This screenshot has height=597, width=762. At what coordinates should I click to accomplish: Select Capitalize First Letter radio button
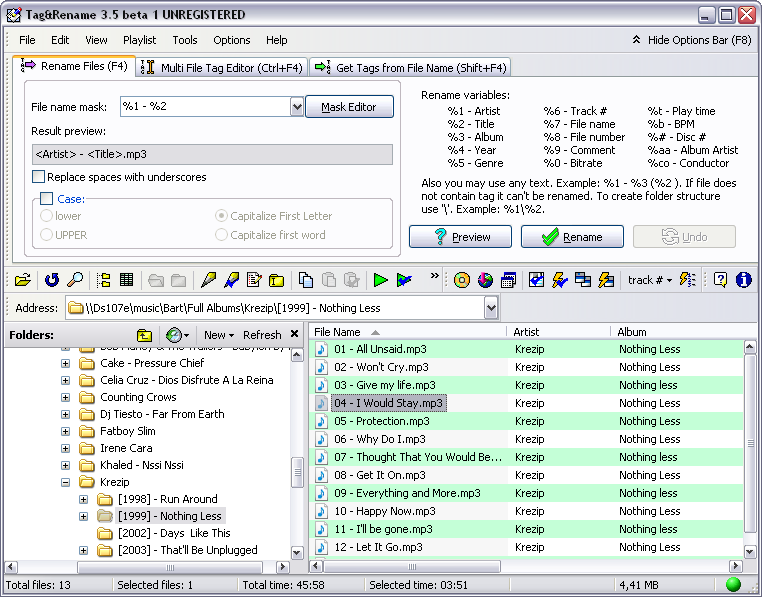coord(221,215)
